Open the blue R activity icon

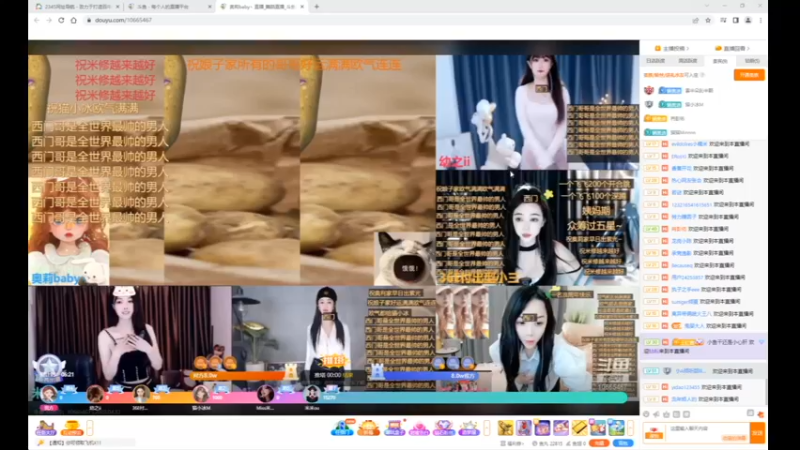[342, 428]
